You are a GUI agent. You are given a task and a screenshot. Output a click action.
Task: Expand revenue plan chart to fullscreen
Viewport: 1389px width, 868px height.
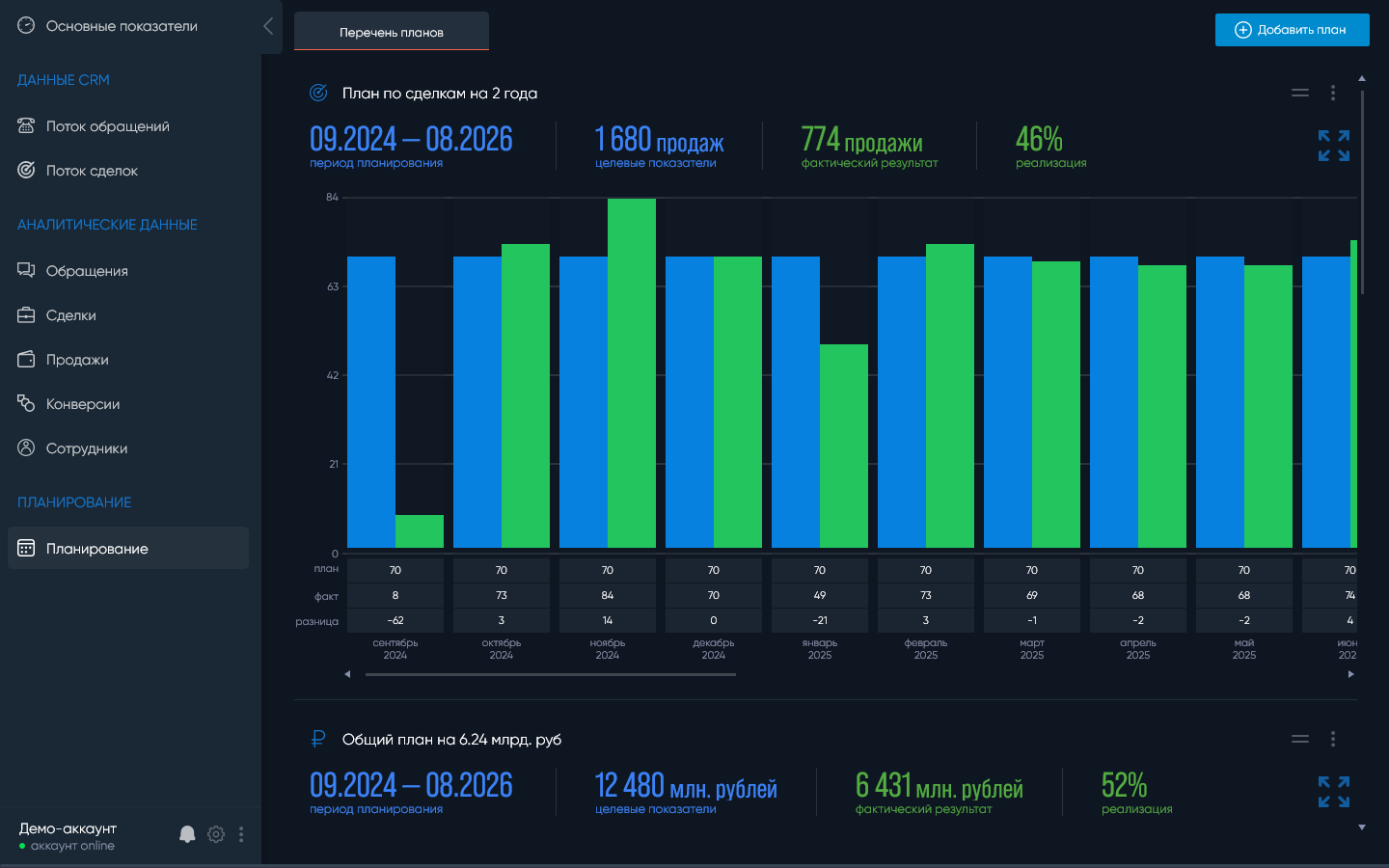(1334, 792)
